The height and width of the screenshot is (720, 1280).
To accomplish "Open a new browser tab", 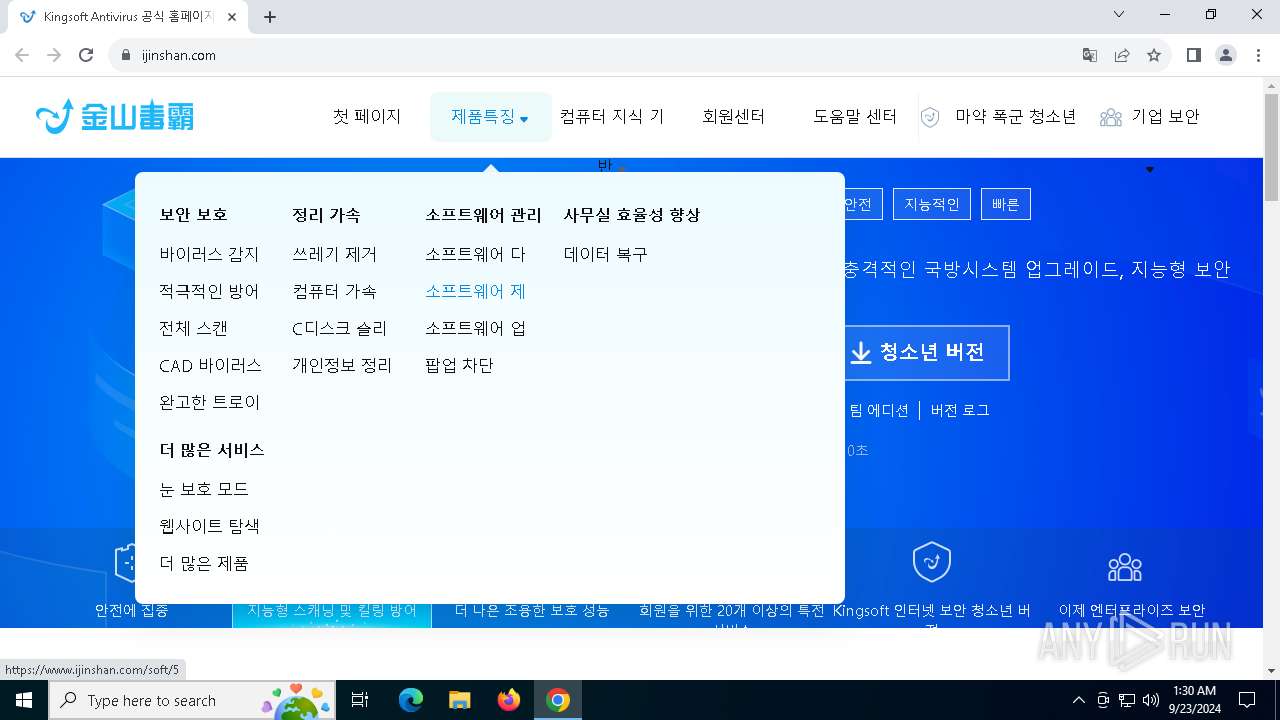I will [x=270, y=17].
